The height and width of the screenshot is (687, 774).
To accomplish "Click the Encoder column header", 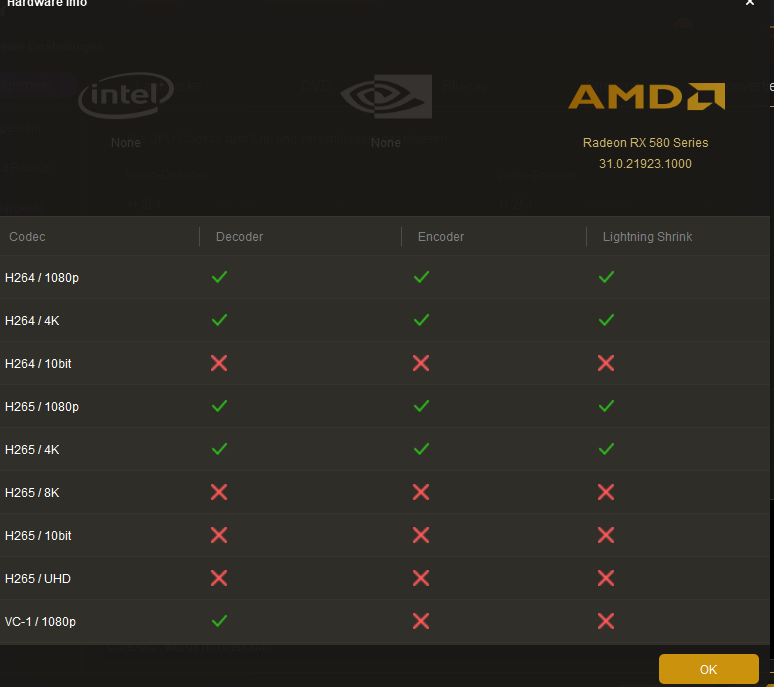I will point(441,237).
